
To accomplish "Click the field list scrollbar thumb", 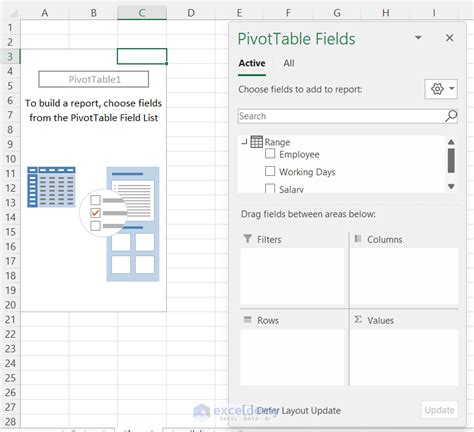I will [451, 161].
